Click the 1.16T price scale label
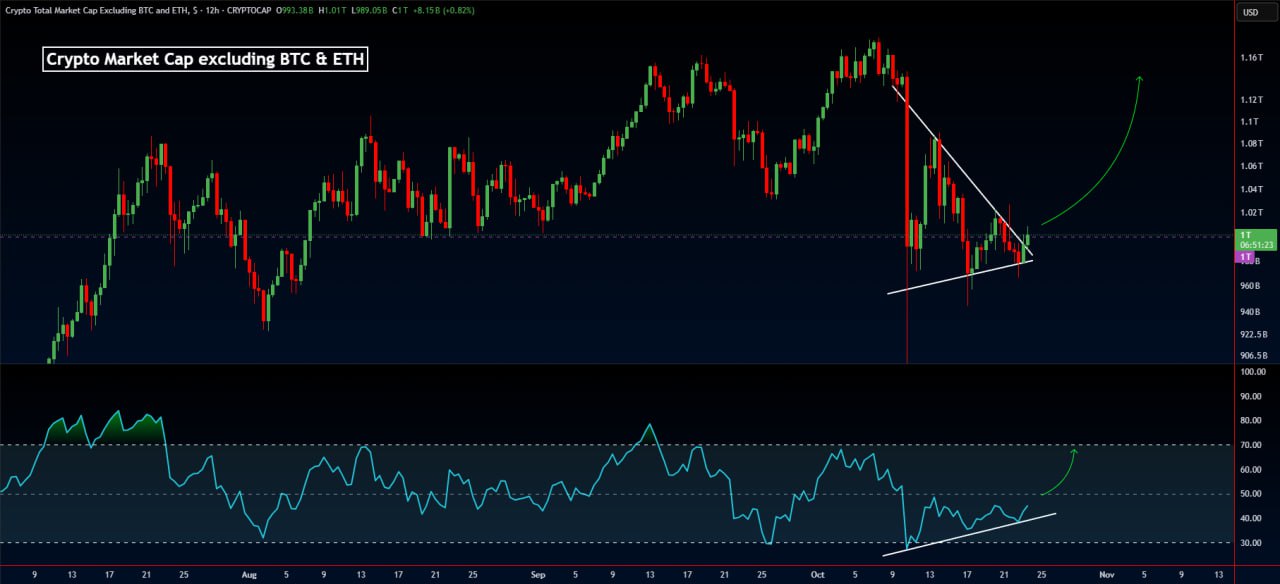The height and width of the screenshot is (584, 1280). [x=1251, y=58]
